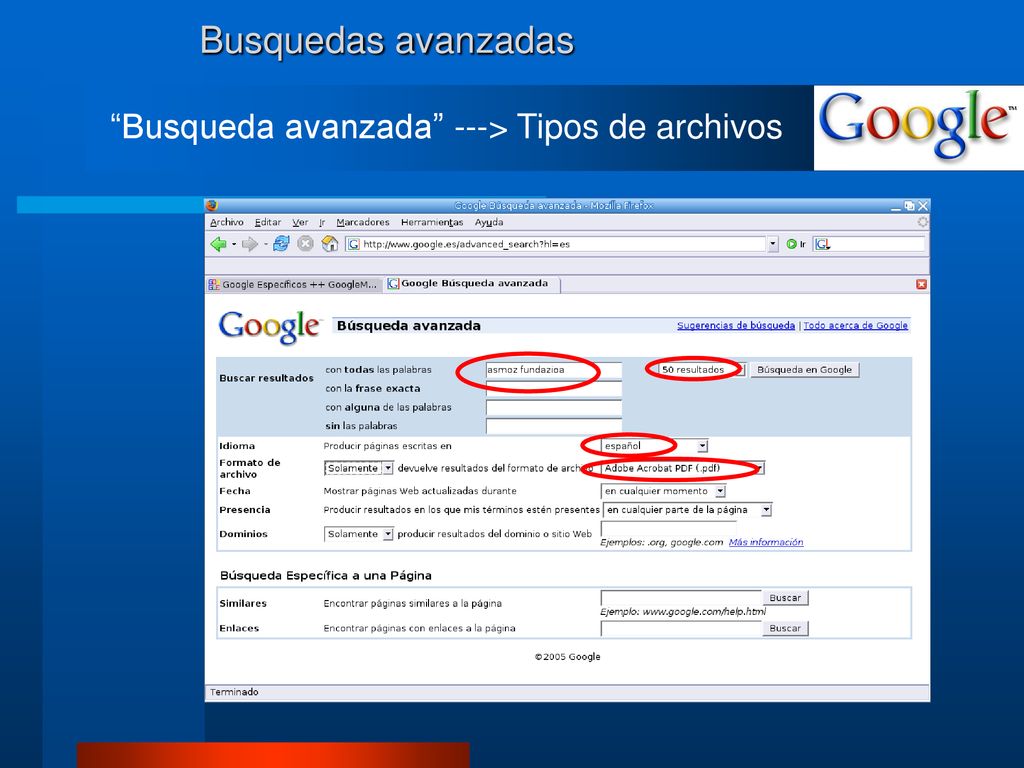The image size is (1024, 768).
Task: Click the Dominios site input field
Action: click(x=669, y=529)
